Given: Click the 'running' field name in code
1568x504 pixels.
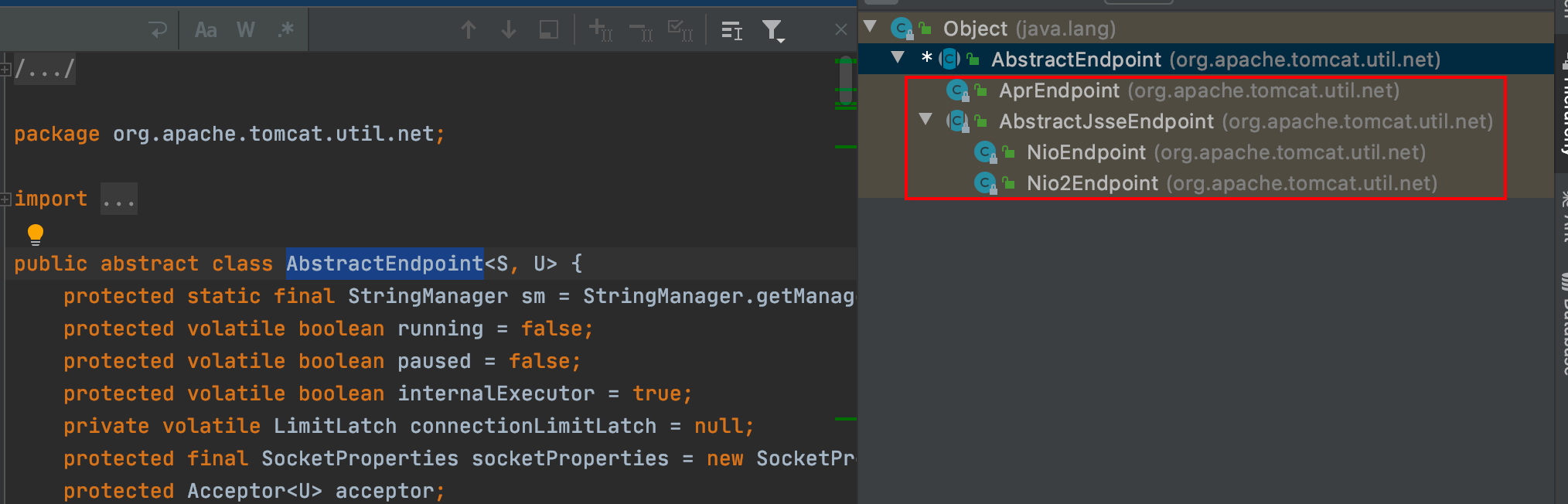Looking at the screenshot, I should 441,329.
